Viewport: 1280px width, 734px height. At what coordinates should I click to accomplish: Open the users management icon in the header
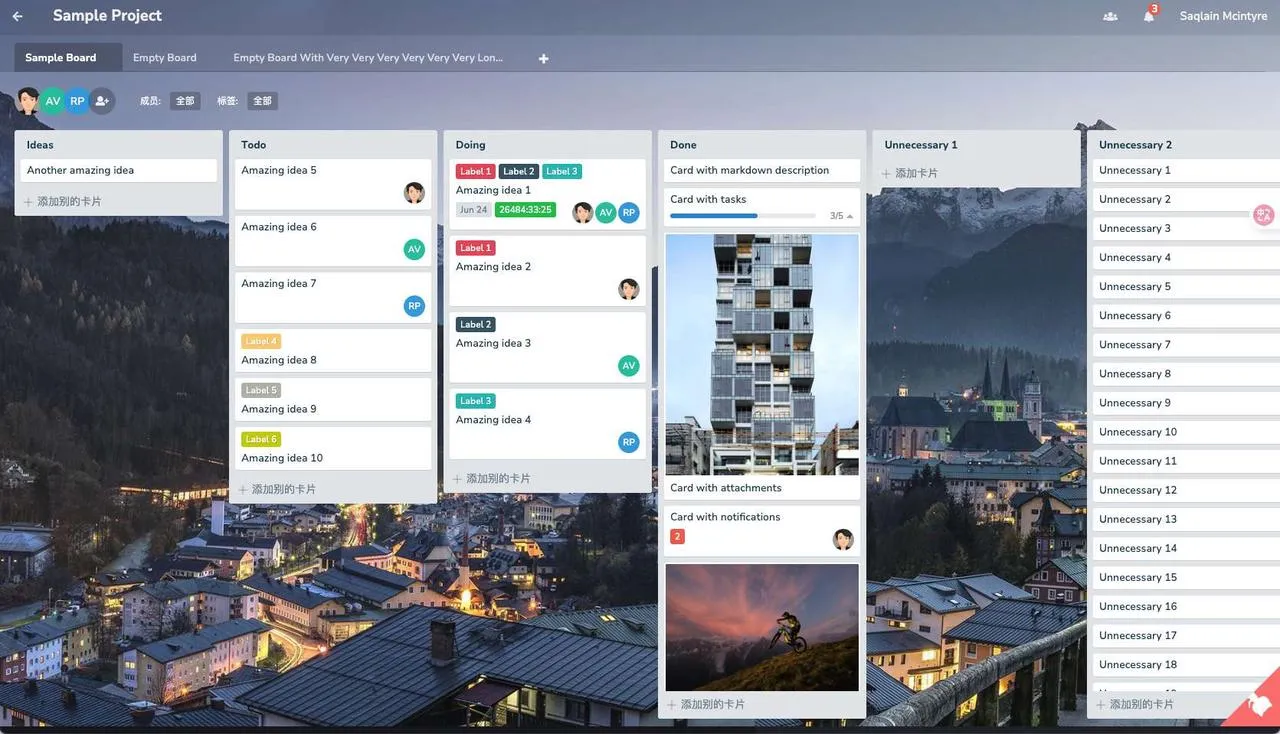pyautogui.click(x=1110, y=16)
